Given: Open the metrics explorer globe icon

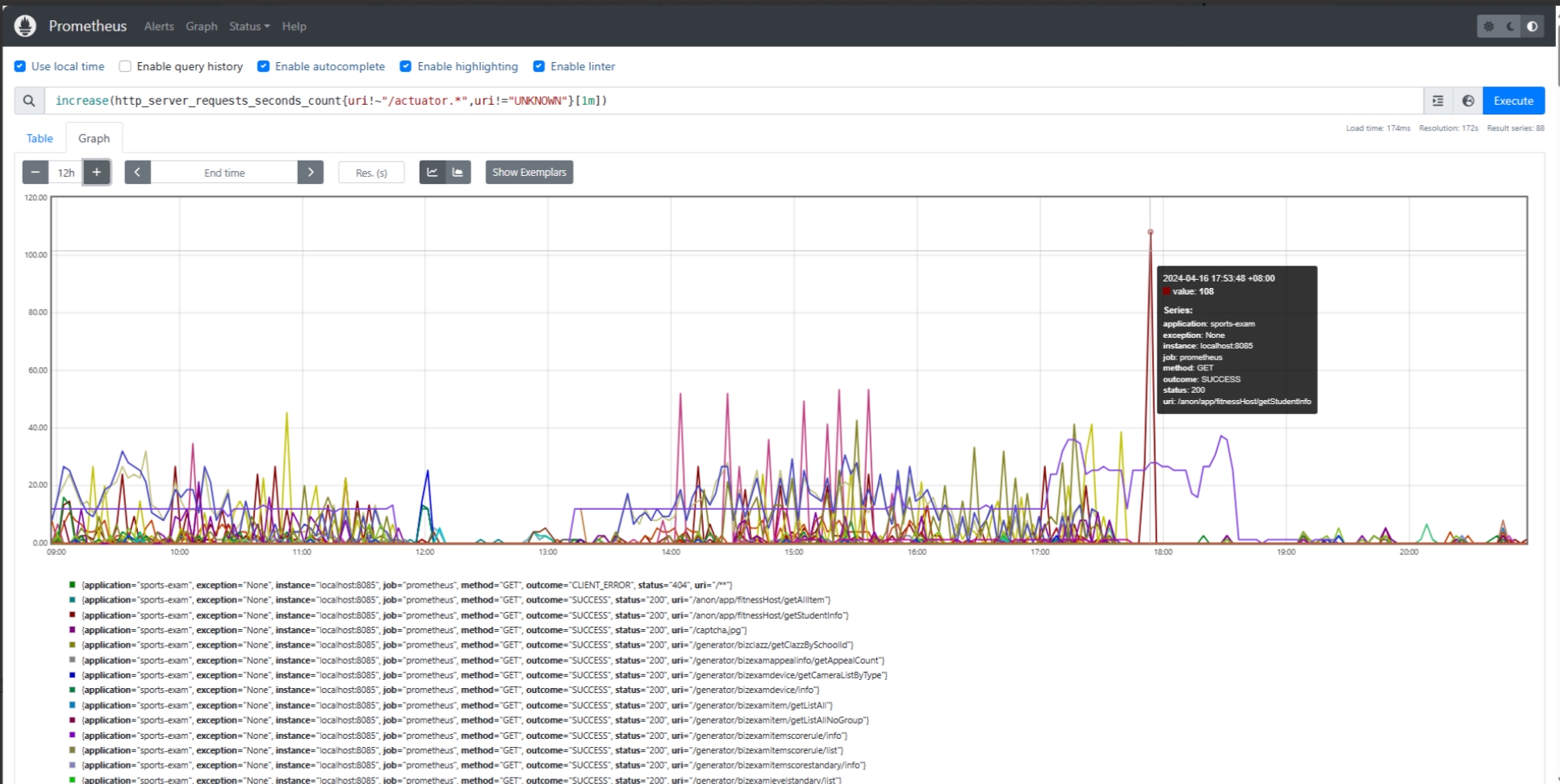Looking at the screenshot, I should pos(1468,101).
